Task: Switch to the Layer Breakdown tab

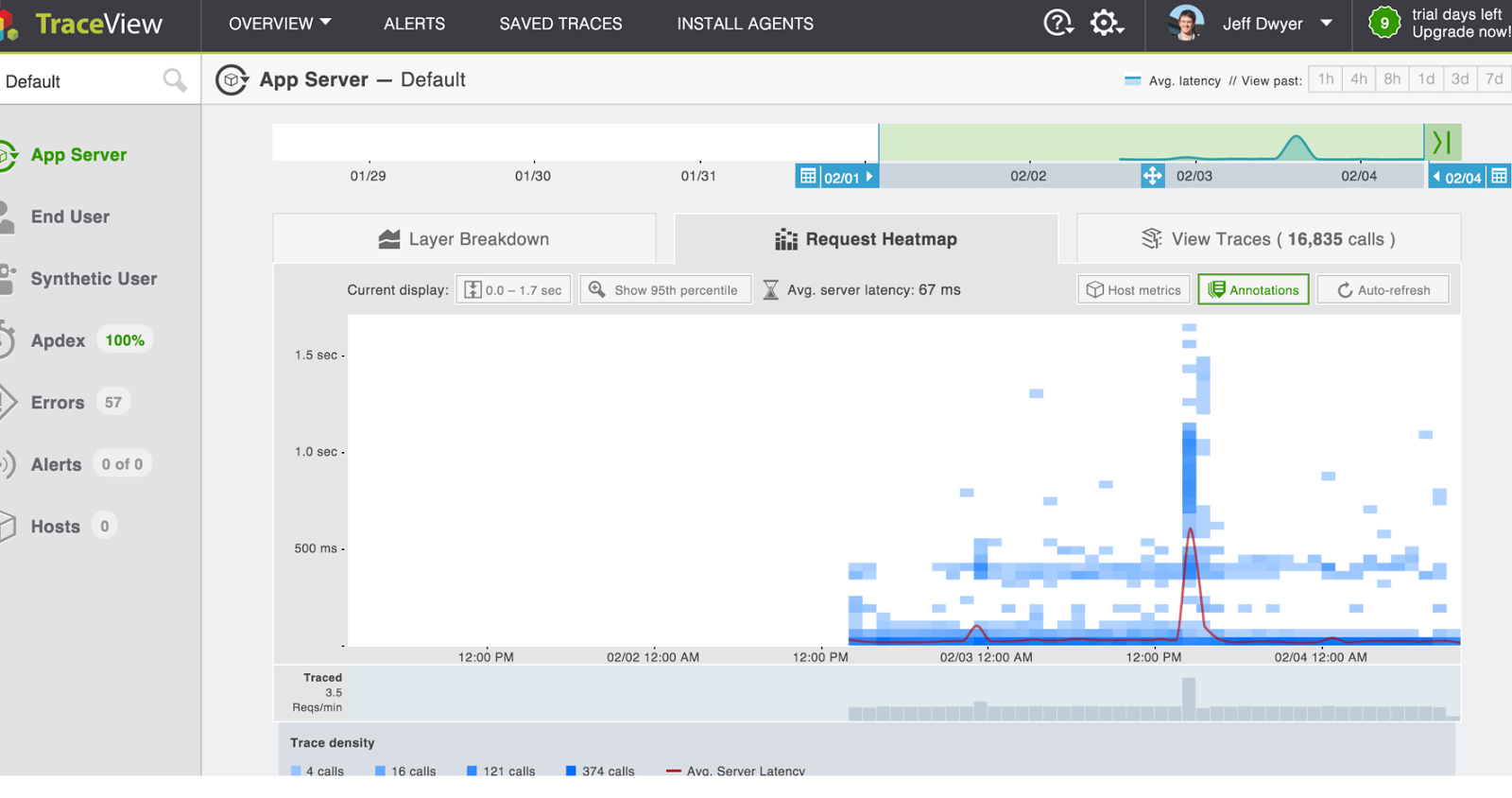Action: [464, 239]
